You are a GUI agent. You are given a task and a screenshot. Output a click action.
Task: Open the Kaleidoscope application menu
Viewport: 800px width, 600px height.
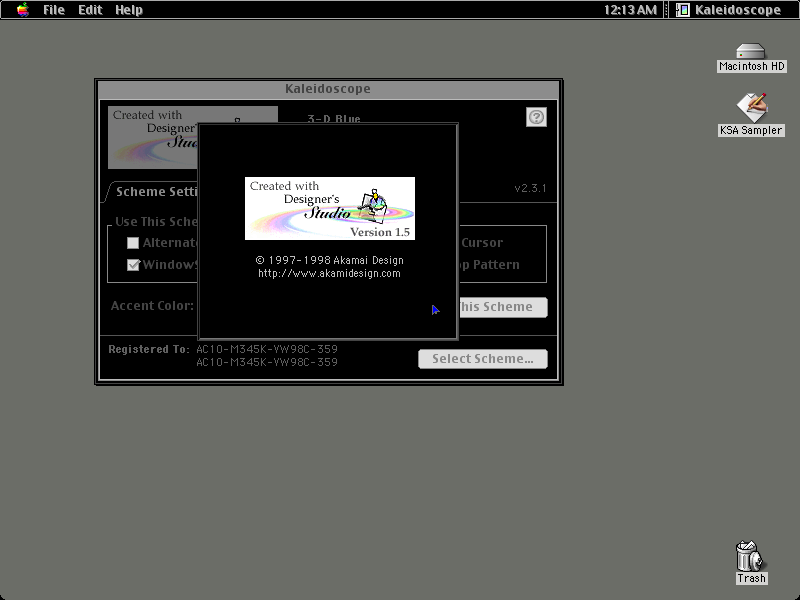[x=730, y=10]
